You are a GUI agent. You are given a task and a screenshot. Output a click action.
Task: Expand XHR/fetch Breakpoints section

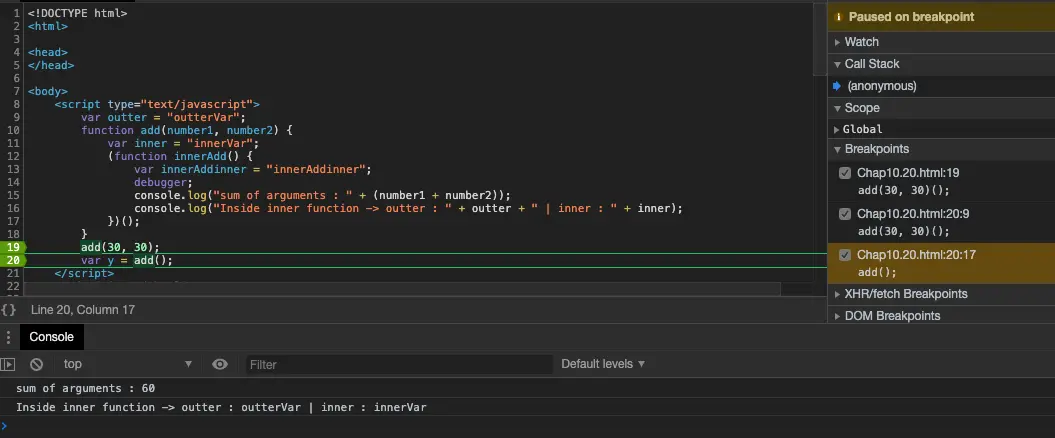838,294
